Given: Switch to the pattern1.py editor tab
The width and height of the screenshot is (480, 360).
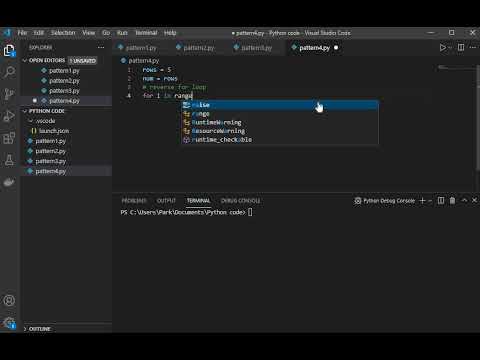Looking at the screenshot, I should [141, 48].
